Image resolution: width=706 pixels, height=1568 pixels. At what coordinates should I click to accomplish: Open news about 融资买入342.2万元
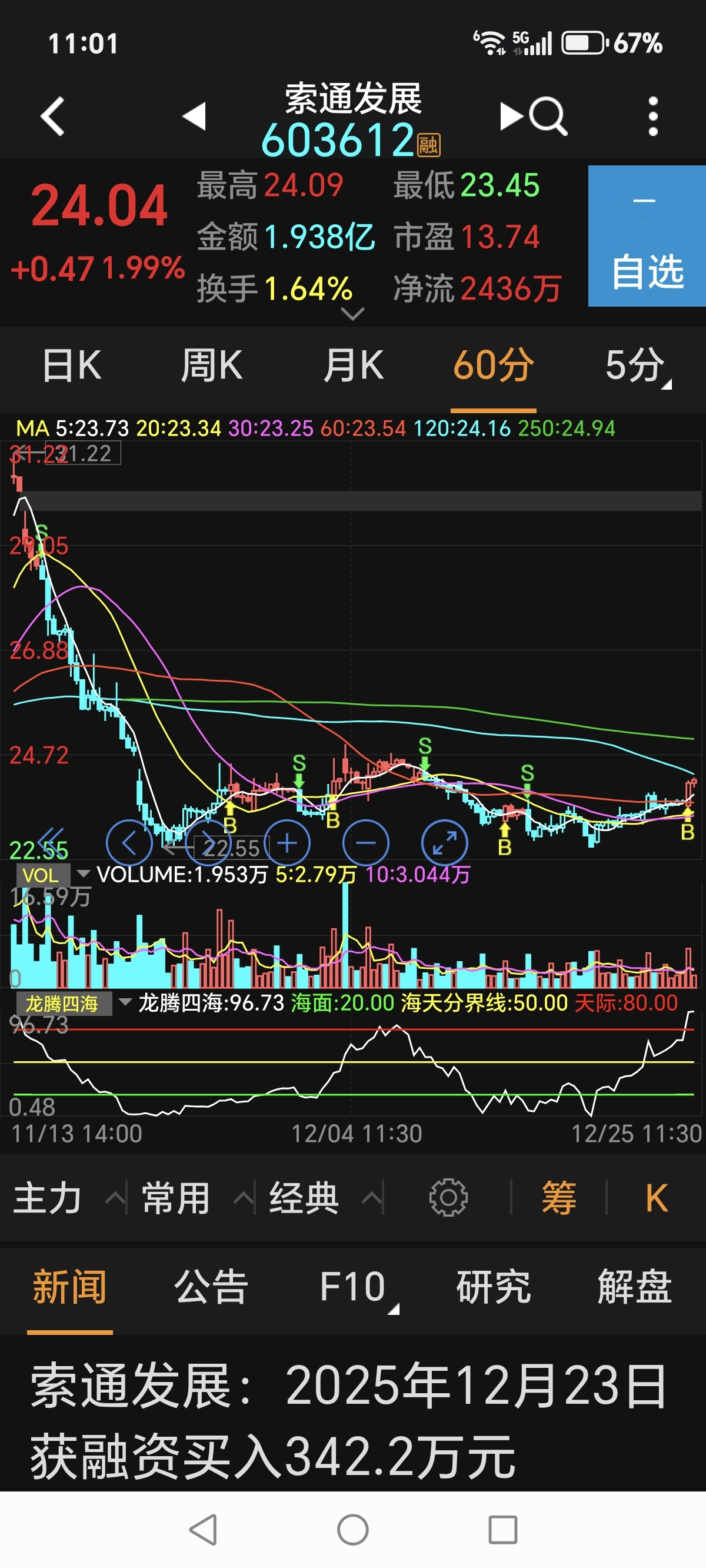[349, 1421]
